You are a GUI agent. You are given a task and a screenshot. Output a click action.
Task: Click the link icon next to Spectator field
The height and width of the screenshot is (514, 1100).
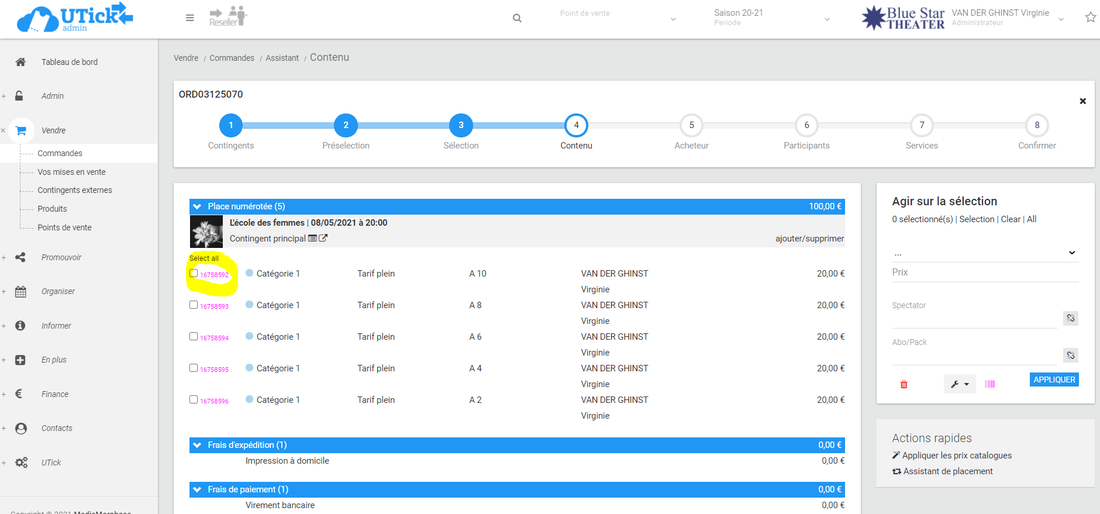(1069, 318)
